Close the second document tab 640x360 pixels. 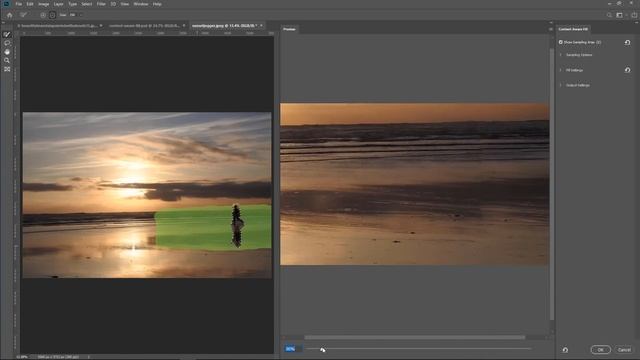[184, 26]
